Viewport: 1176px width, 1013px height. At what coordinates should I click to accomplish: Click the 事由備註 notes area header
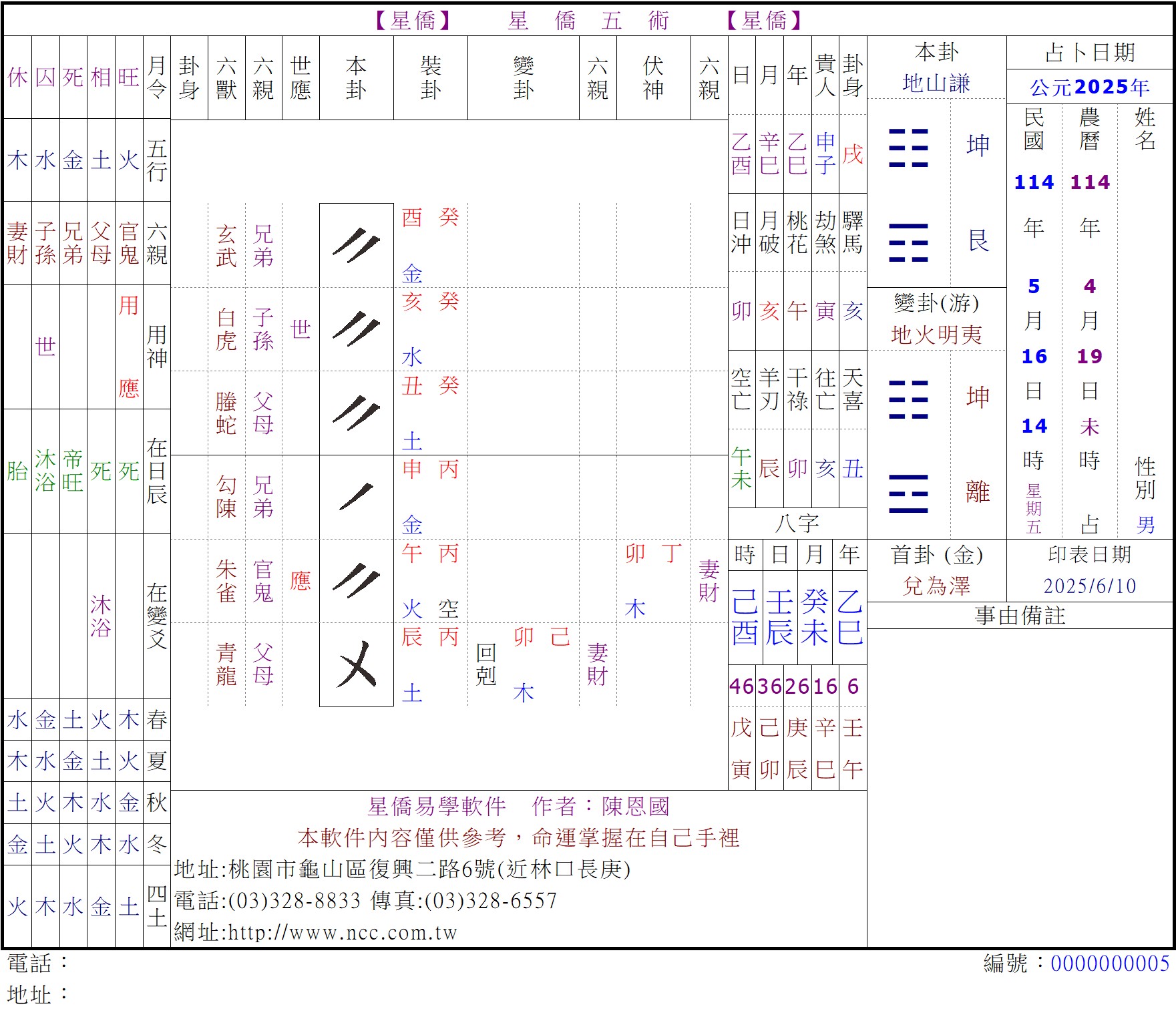click(1019, 616)
